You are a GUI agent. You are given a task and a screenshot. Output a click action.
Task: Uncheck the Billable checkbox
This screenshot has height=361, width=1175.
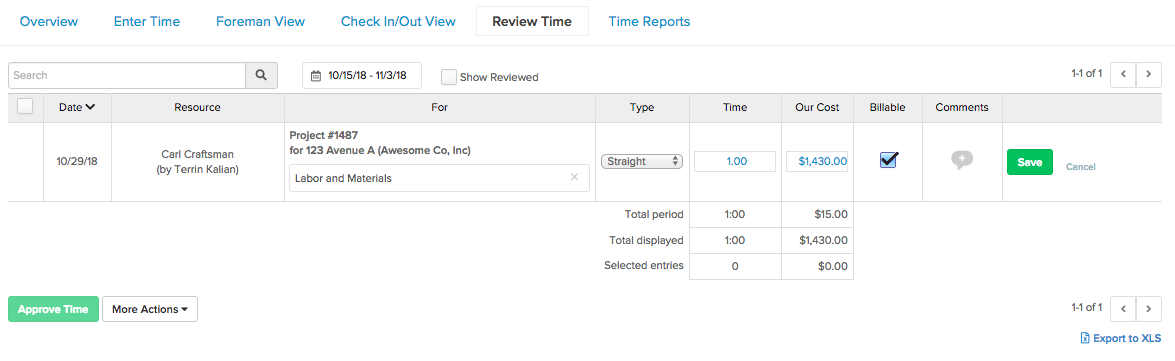click(889, 160)
